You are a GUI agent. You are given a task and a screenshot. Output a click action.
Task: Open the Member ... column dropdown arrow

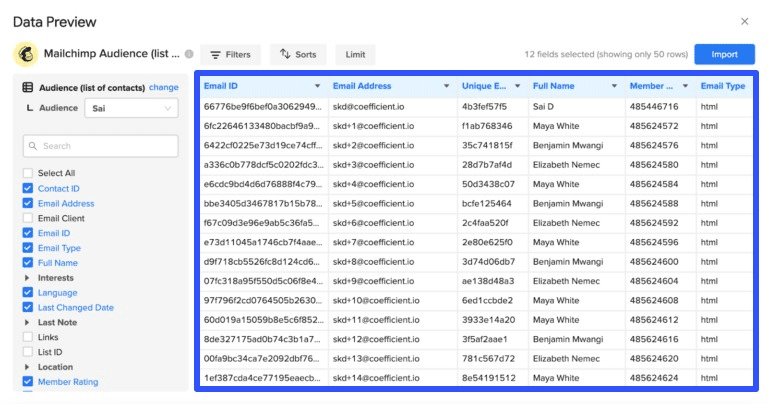[685, 86]
